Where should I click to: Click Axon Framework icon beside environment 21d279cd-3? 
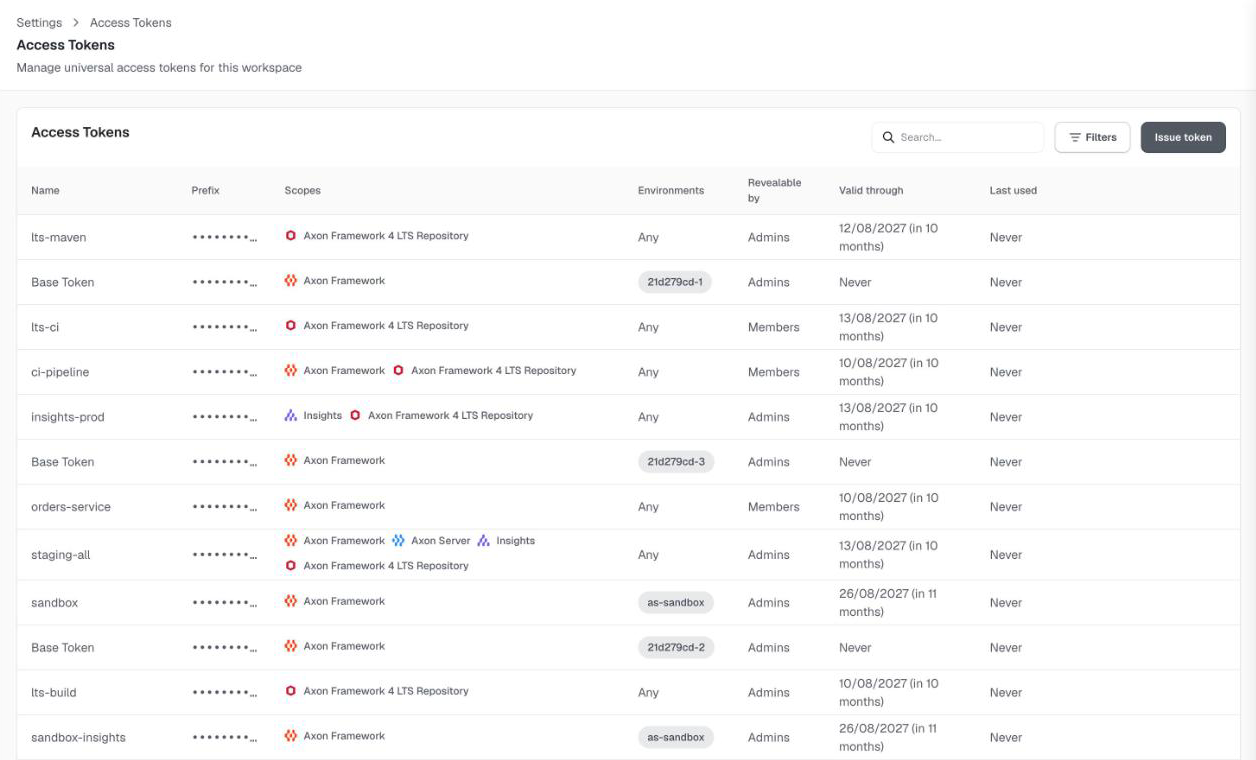291,460
